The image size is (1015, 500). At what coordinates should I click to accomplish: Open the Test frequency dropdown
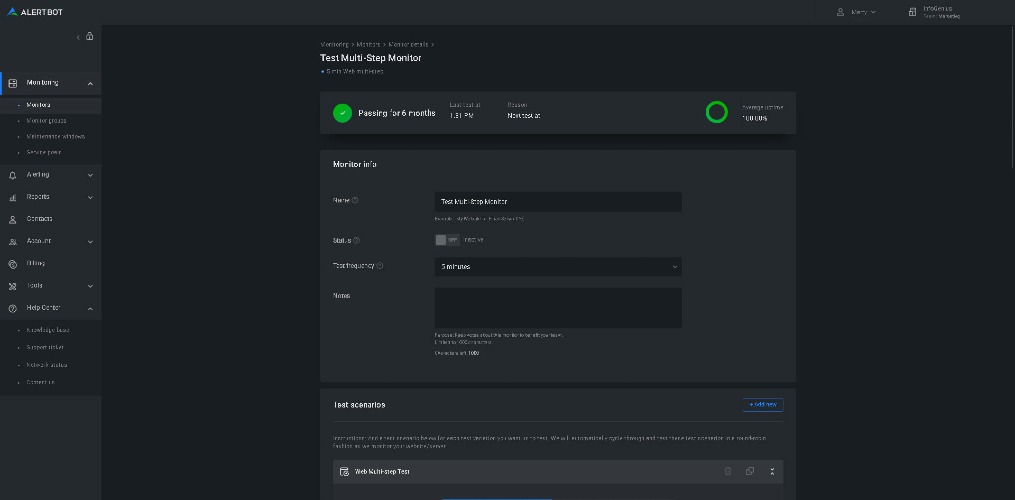coord(558,267)
